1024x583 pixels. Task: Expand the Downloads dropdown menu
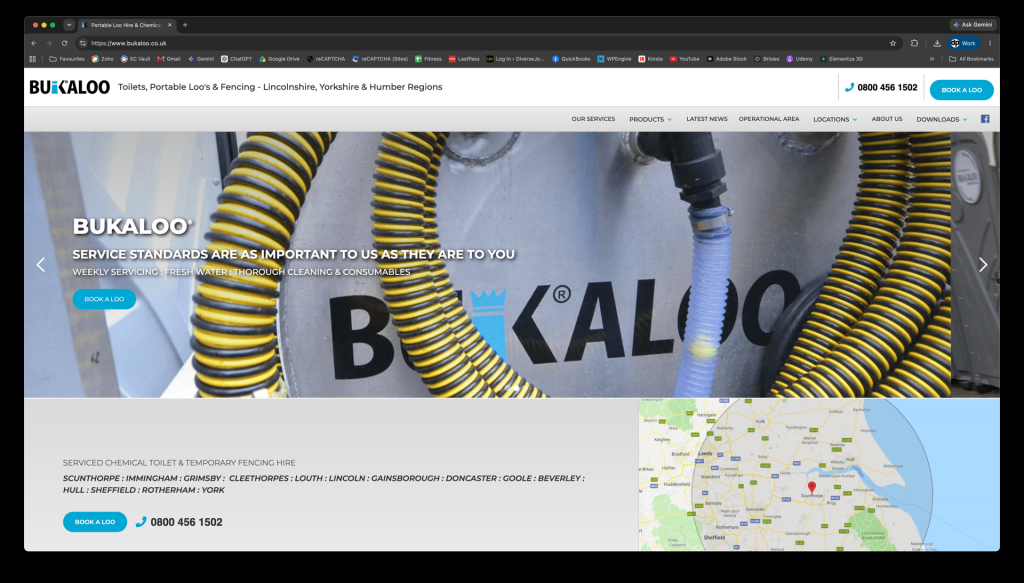pos(942,119)
